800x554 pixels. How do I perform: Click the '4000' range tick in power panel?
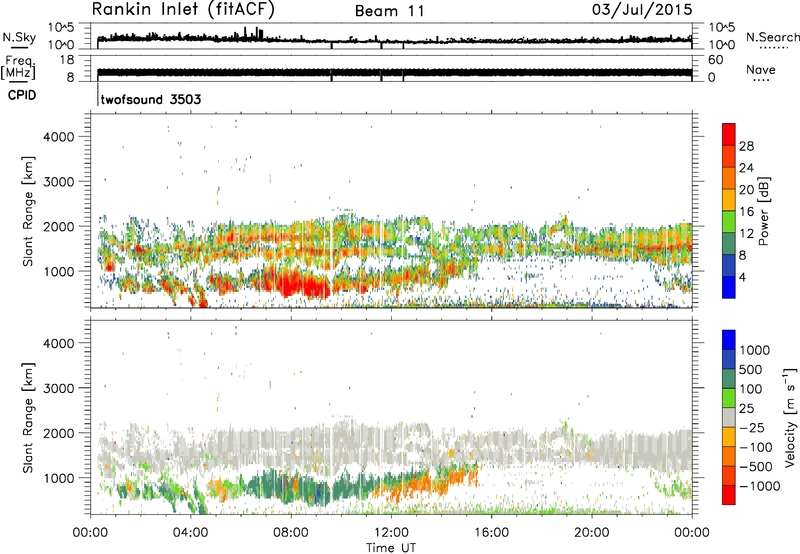59,137
